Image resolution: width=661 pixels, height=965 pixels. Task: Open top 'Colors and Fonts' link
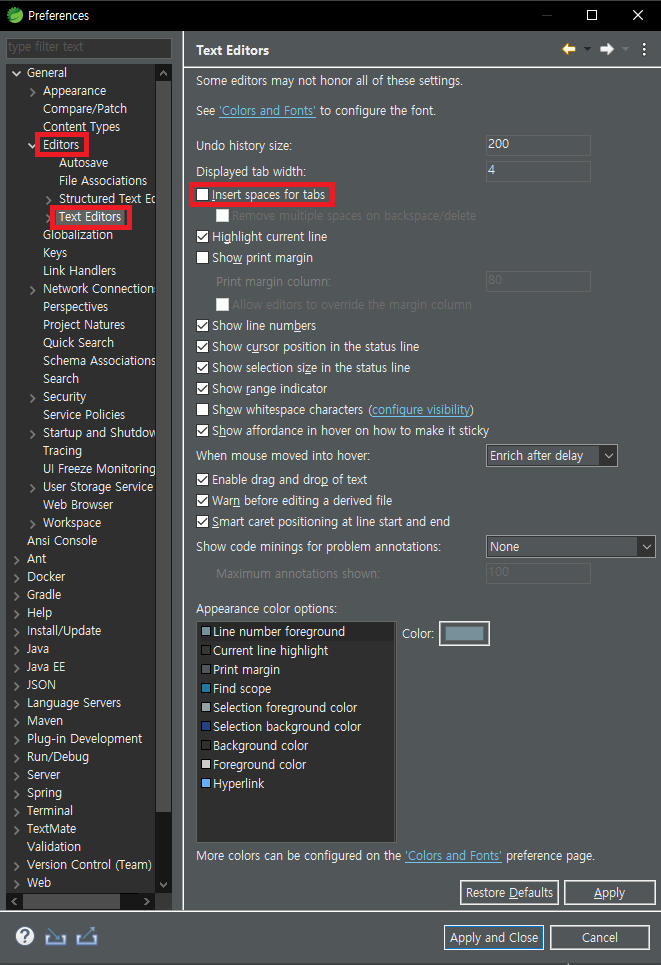pyautogui.click(x=268, y=111)
